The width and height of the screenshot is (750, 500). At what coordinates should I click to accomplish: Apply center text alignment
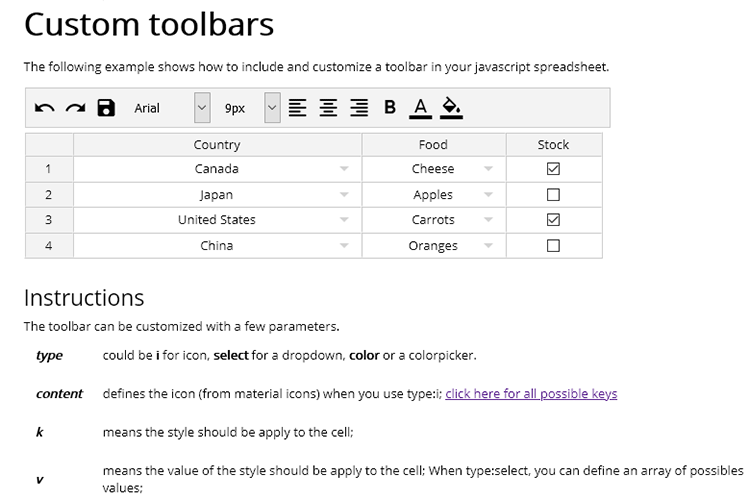pos(328,108)
